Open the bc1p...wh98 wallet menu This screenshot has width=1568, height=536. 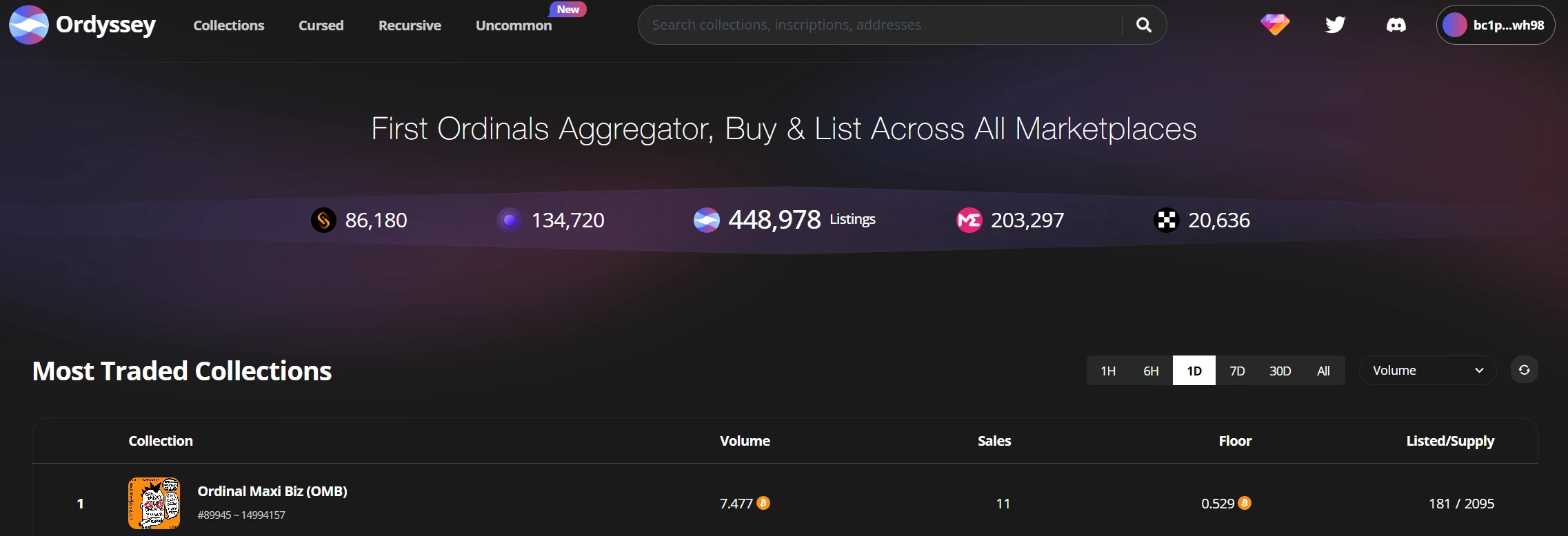1495,25
